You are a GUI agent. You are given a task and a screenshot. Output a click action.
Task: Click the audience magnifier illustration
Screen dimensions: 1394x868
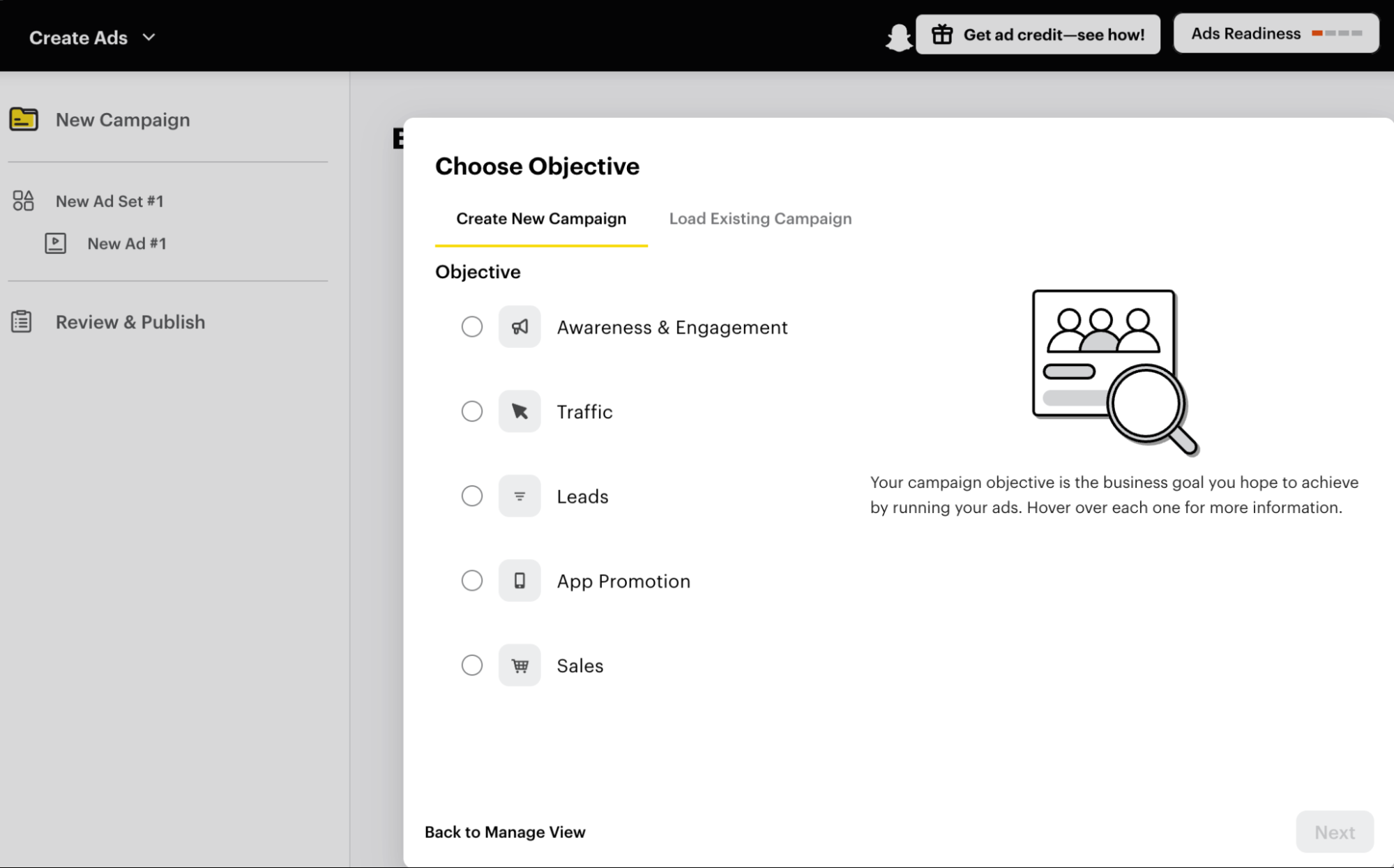point(1115,372)
